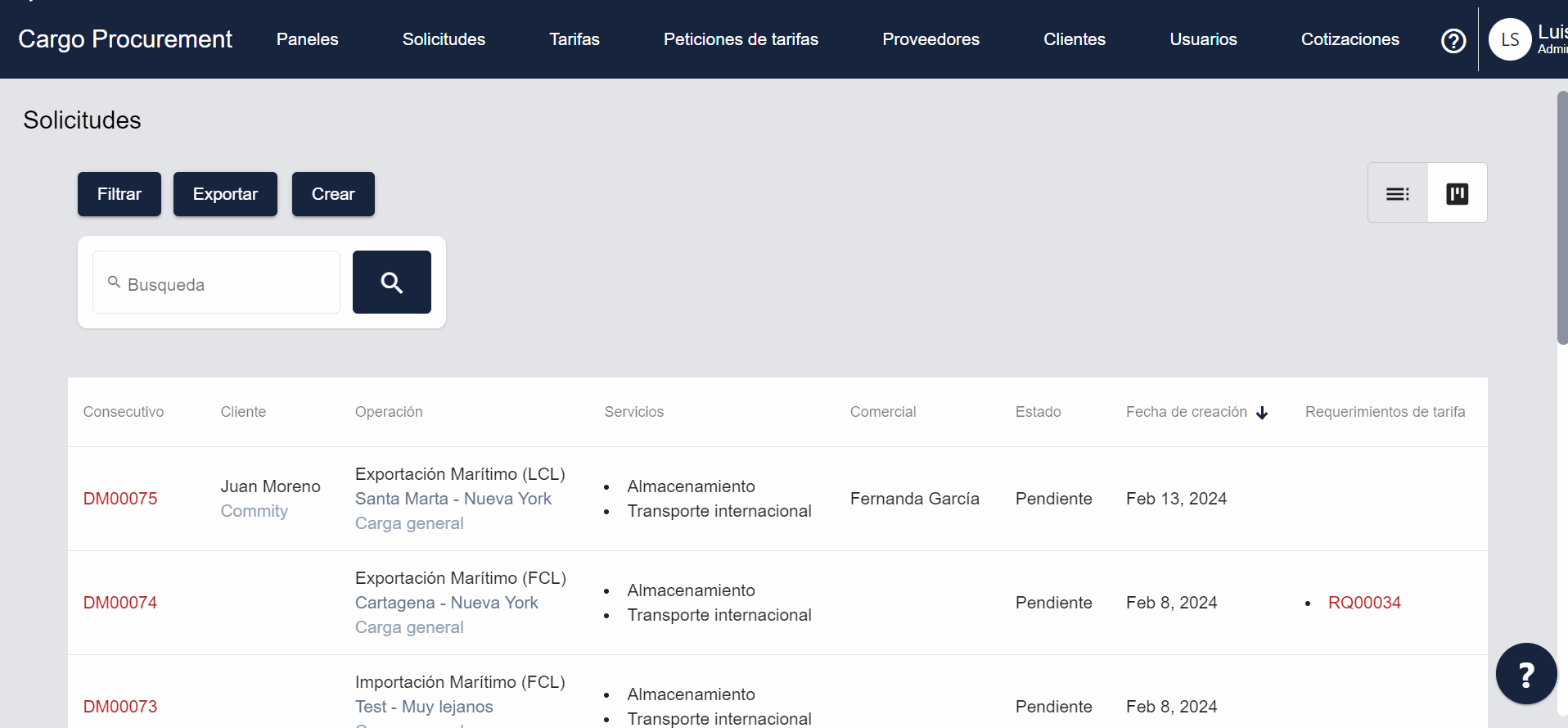Click the LS user avatar
Screen dimensions: 1568x728
pyautogui.click(x=1509, y=39)
